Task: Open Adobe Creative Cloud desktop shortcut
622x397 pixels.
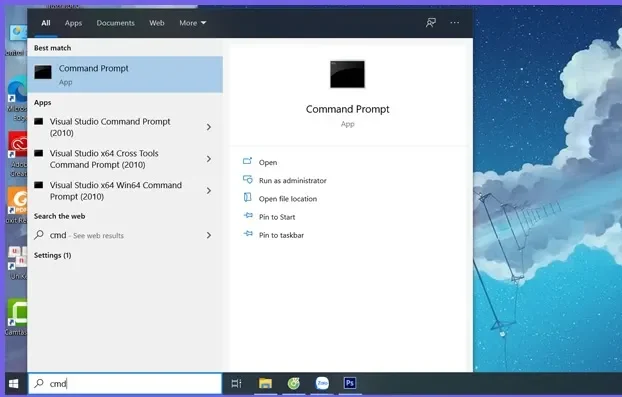Action: [17, 154]
